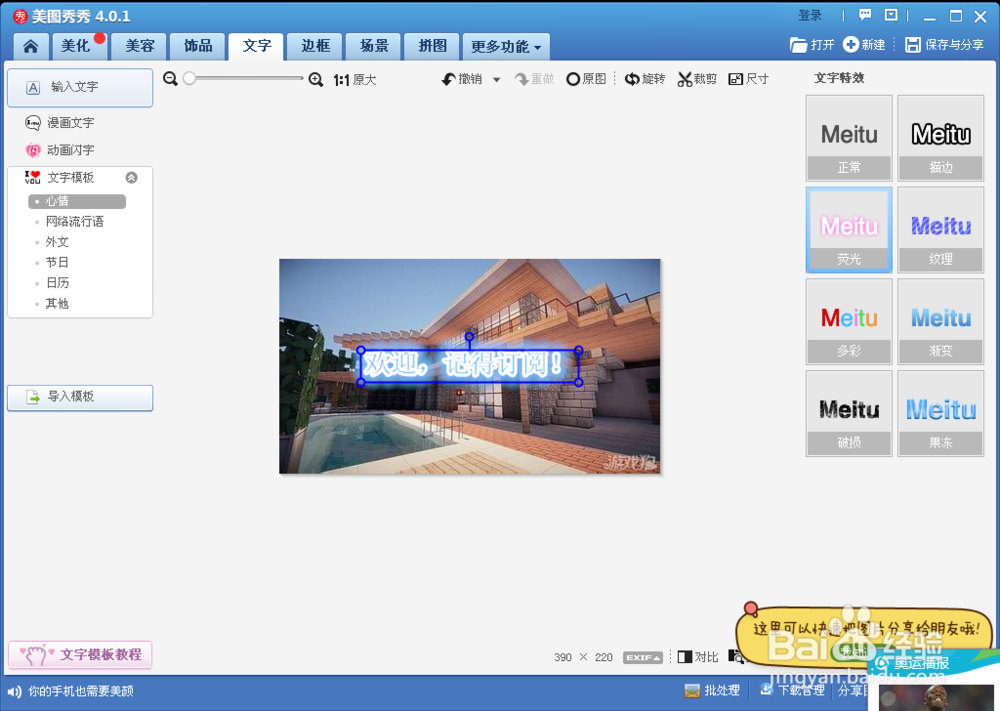The width and height of the screenshot is (1000, 711).
Task: Open the title bar menu dropdown icon
Action: (x=891, y=15)
